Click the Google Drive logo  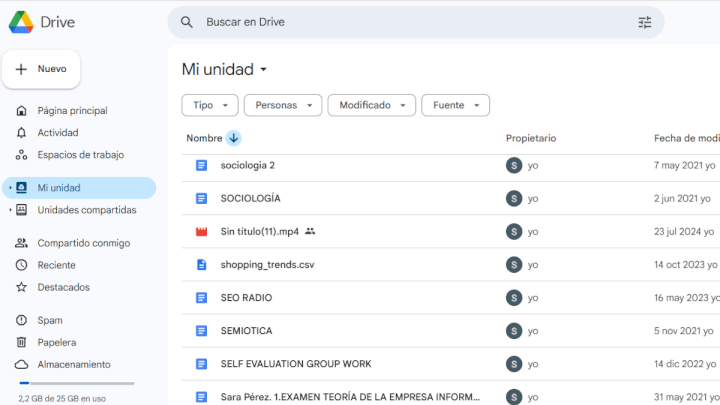pos(21,22)
